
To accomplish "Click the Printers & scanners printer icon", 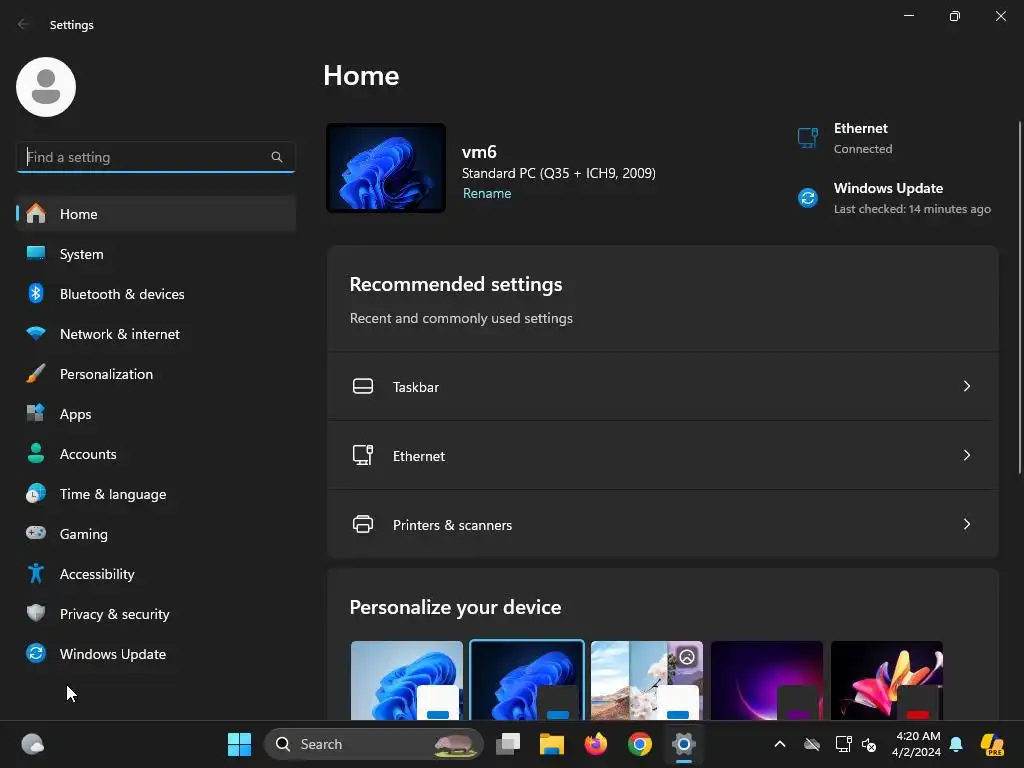I will pyautogui.click(x=363, y=524).
